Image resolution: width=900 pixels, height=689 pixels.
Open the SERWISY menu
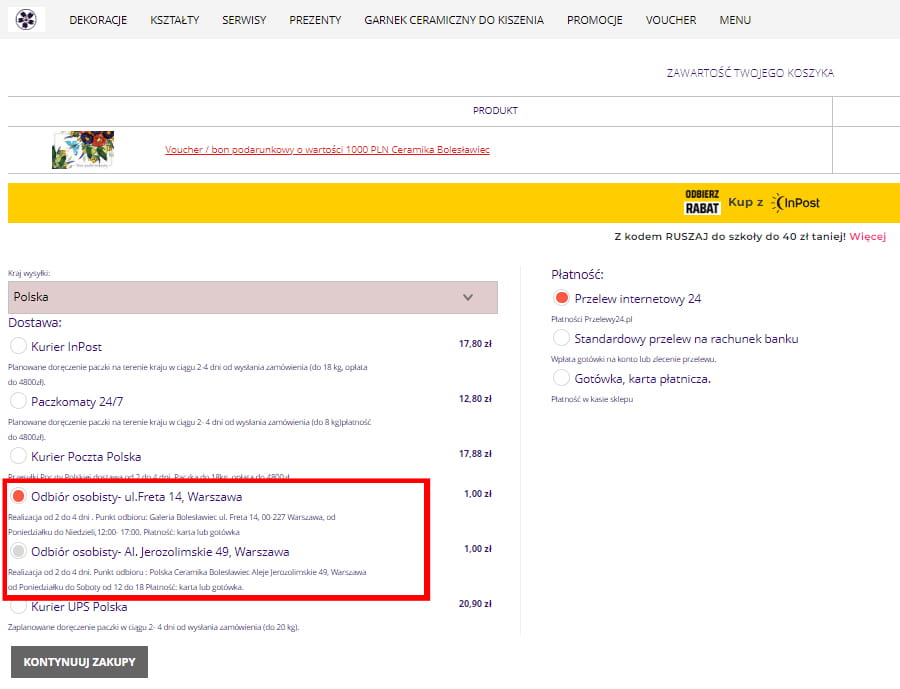(x=244, y=20)
